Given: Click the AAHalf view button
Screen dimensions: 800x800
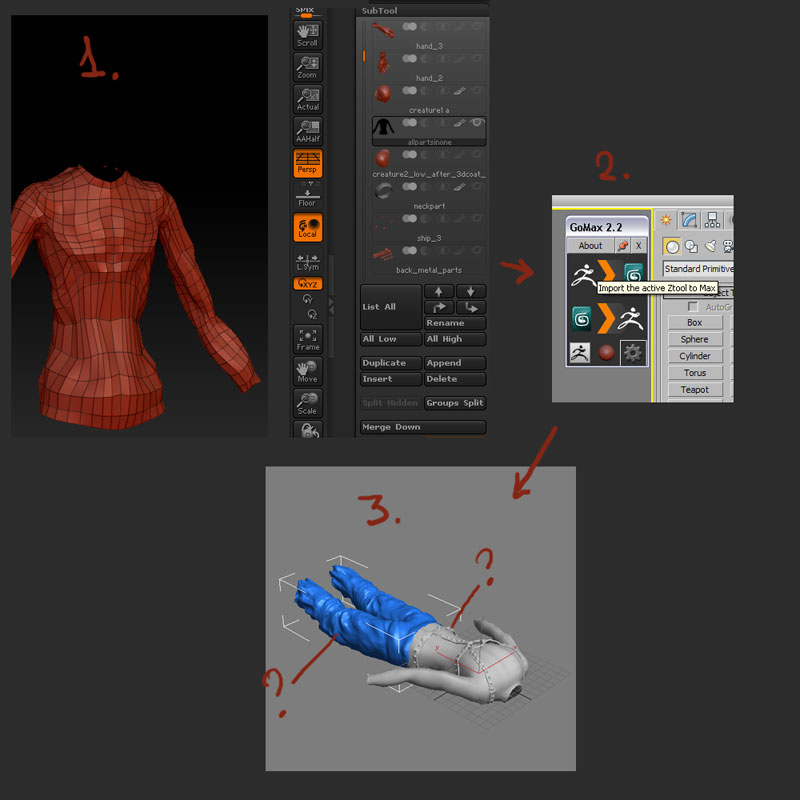Looking at the screenshot, I should pyautogui.click(x=308, y=131).
